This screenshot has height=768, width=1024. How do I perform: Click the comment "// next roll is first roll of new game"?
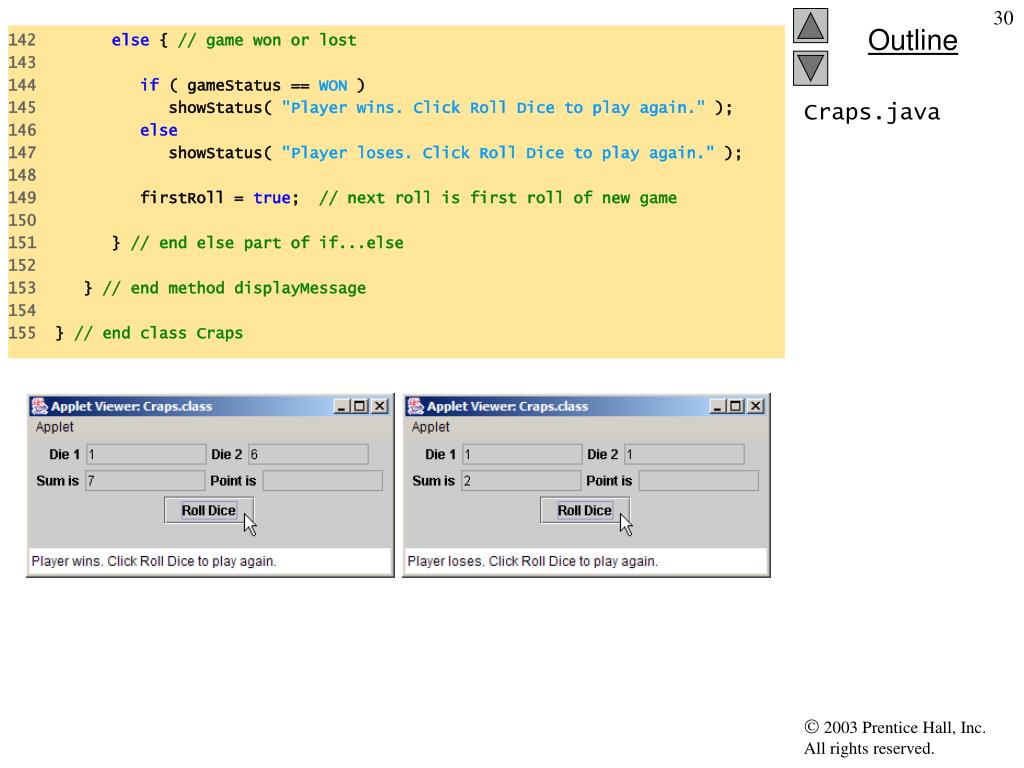(498, 198)
